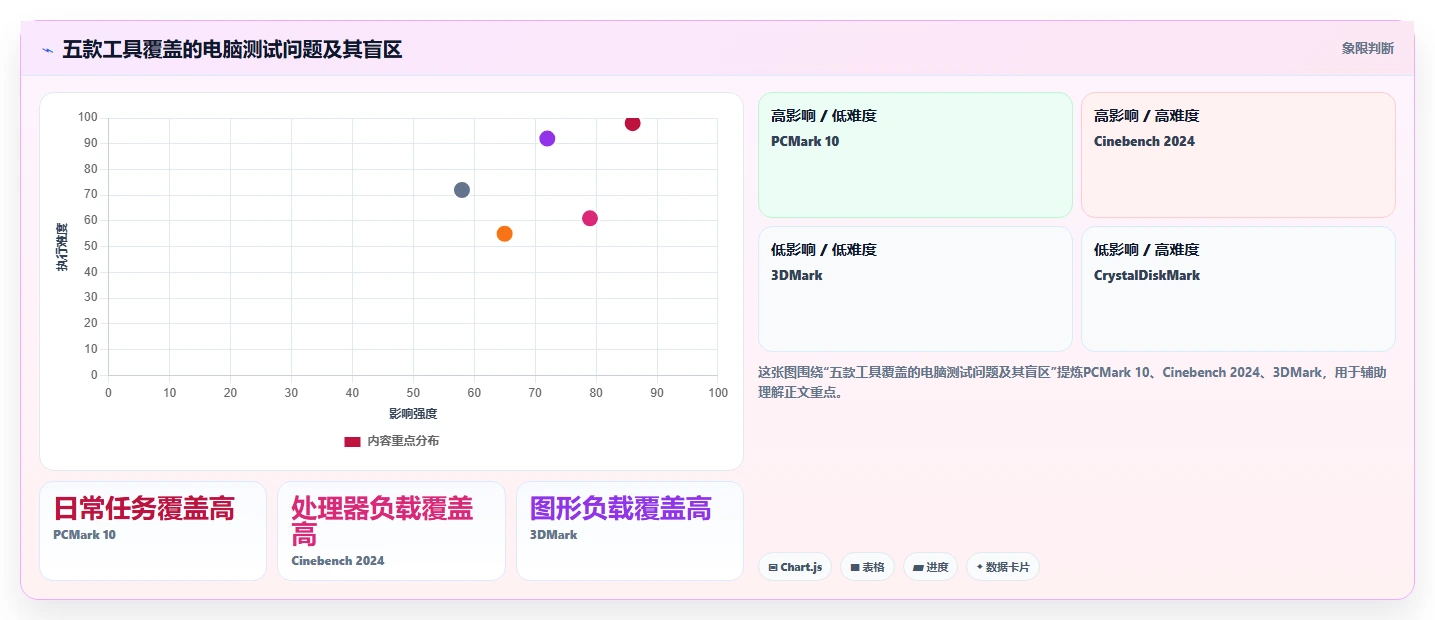Click the Chart.js tag chip

pos(795,567)
